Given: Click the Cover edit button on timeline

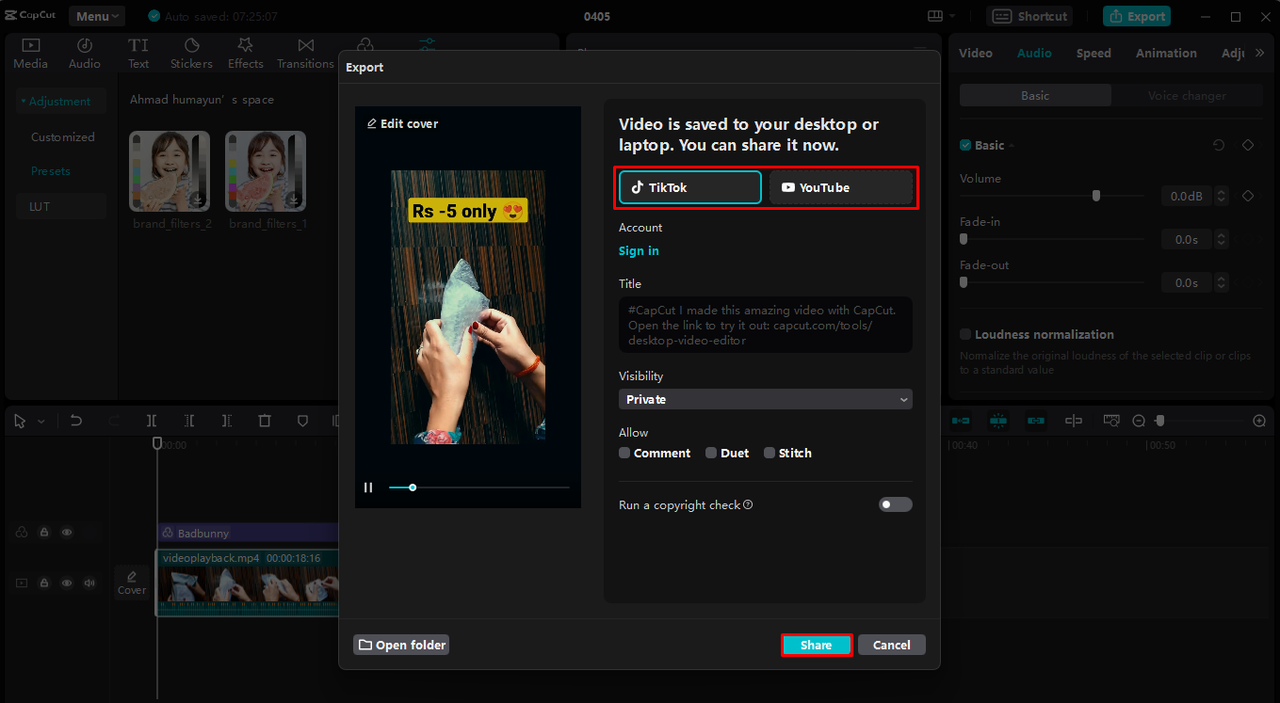Looking at the screenshot, I should click(132, 581).
